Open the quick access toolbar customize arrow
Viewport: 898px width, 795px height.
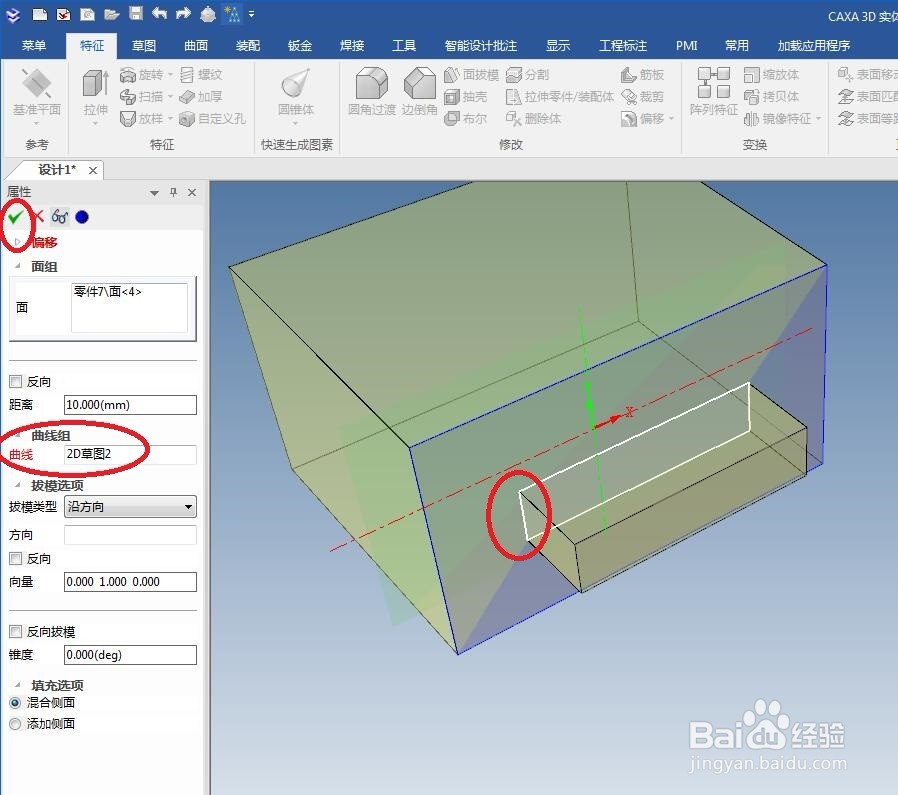(x=251, y=14)
